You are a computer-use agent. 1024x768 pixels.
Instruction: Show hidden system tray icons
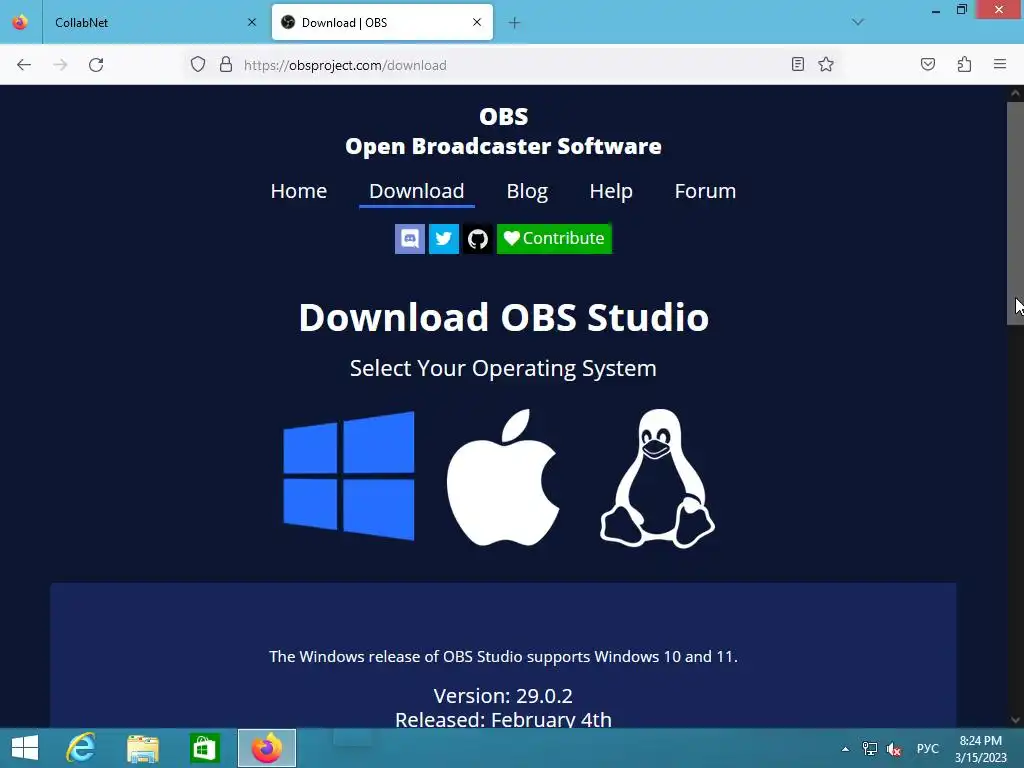pyautogui.click(x=845, y=749)
